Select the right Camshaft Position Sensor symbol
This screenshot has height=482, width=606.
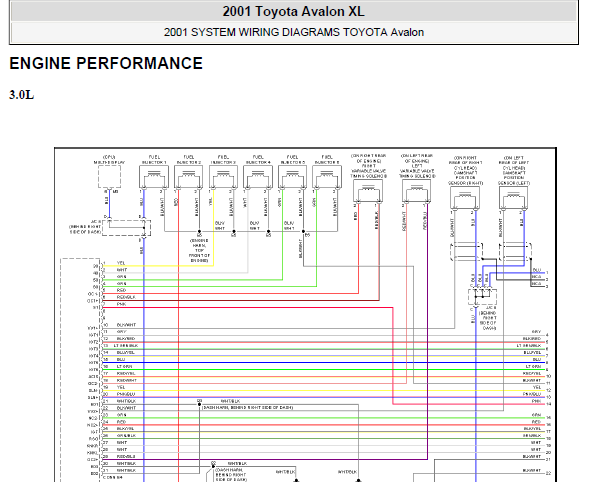pyautogui.click(x=465, y=198)
